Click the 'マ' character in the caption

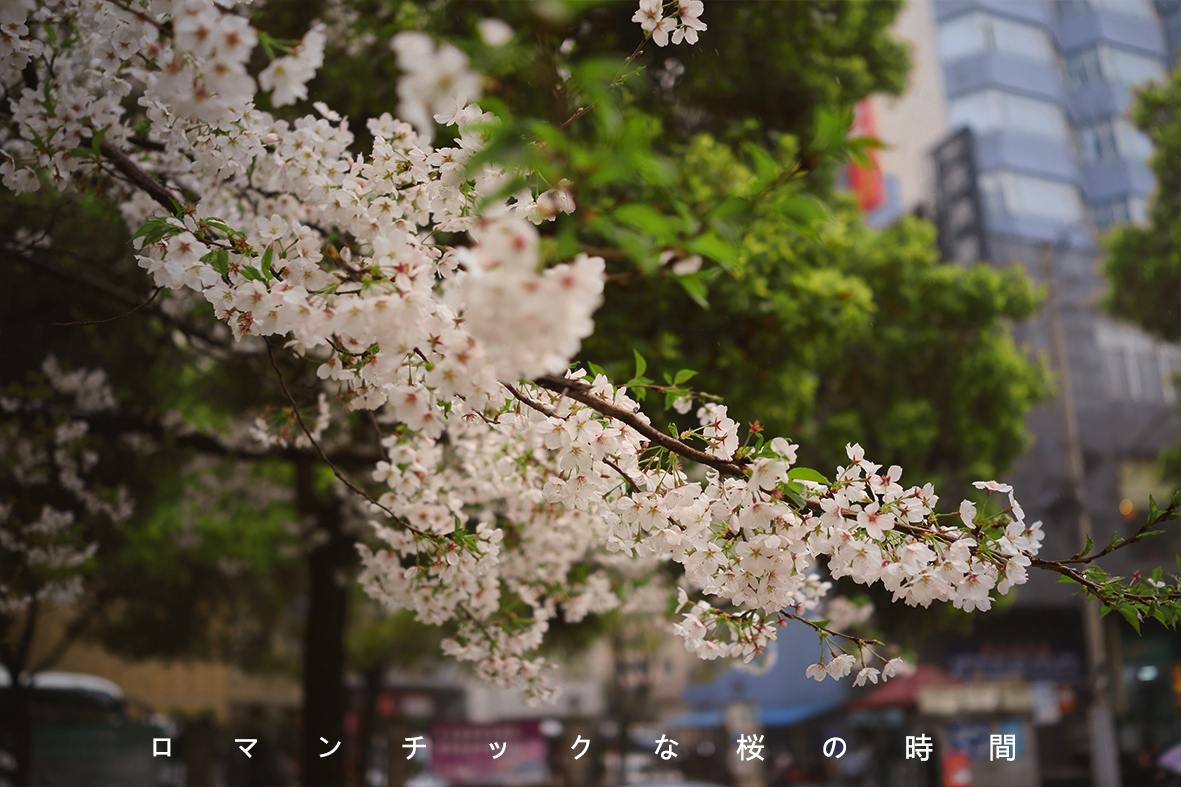click(246, 747)
